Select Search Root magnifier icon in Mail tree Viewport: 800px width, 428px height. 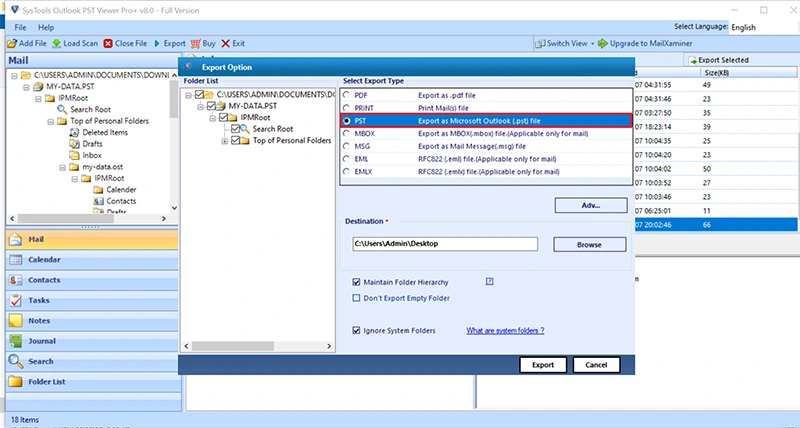(x=62, y=109)
